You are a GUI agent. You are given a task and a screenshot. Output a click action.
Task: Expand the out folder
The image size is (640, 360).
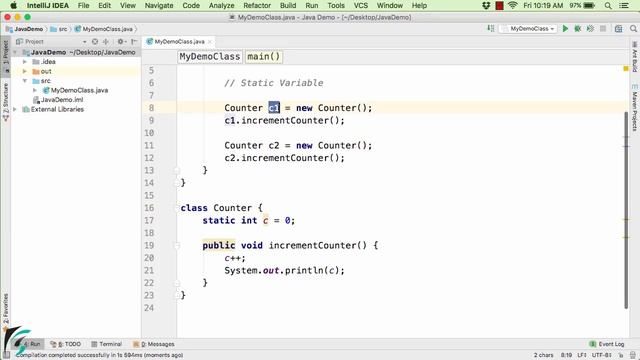click(x=25, y=71)
